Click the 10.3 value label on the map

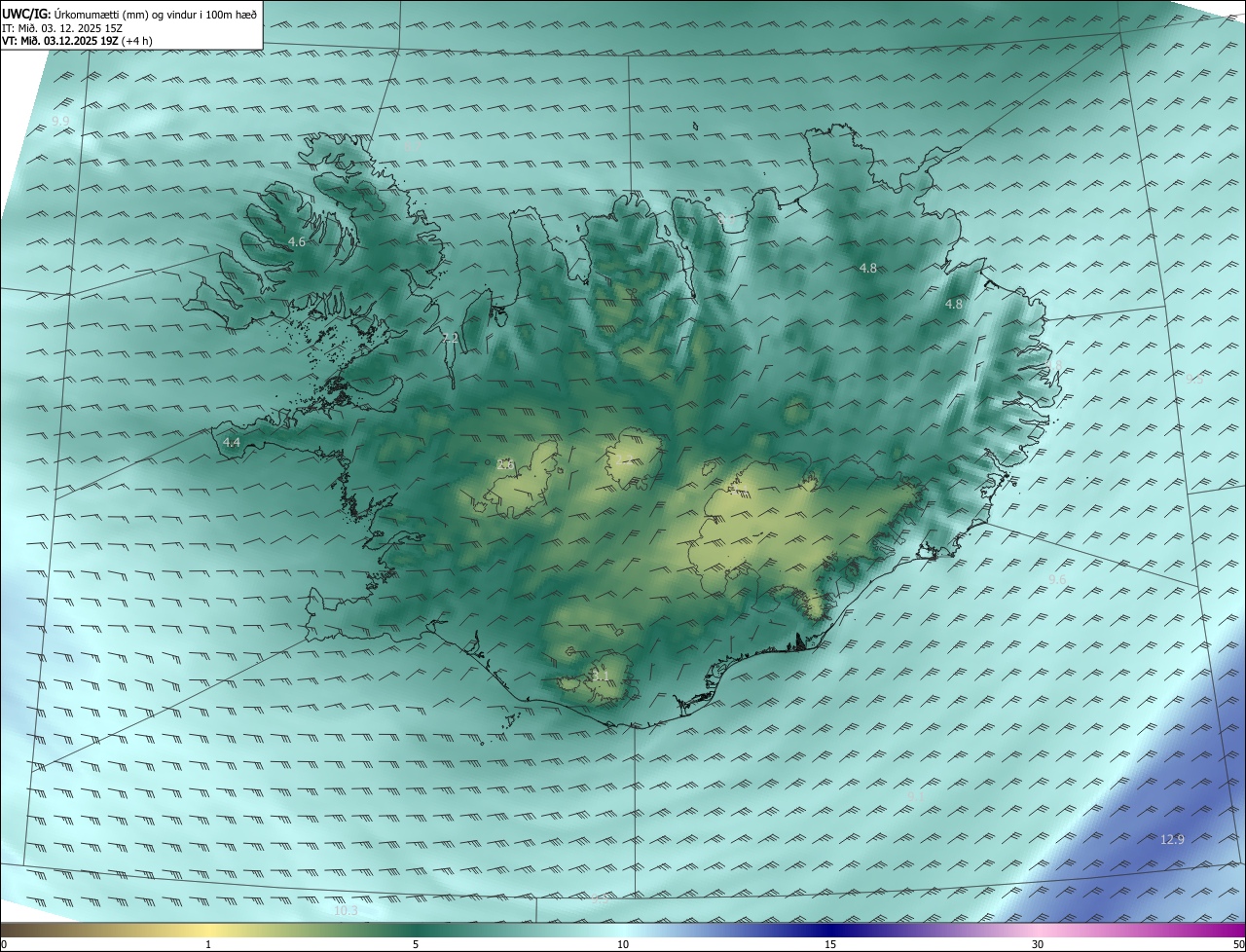coord(346,911)
